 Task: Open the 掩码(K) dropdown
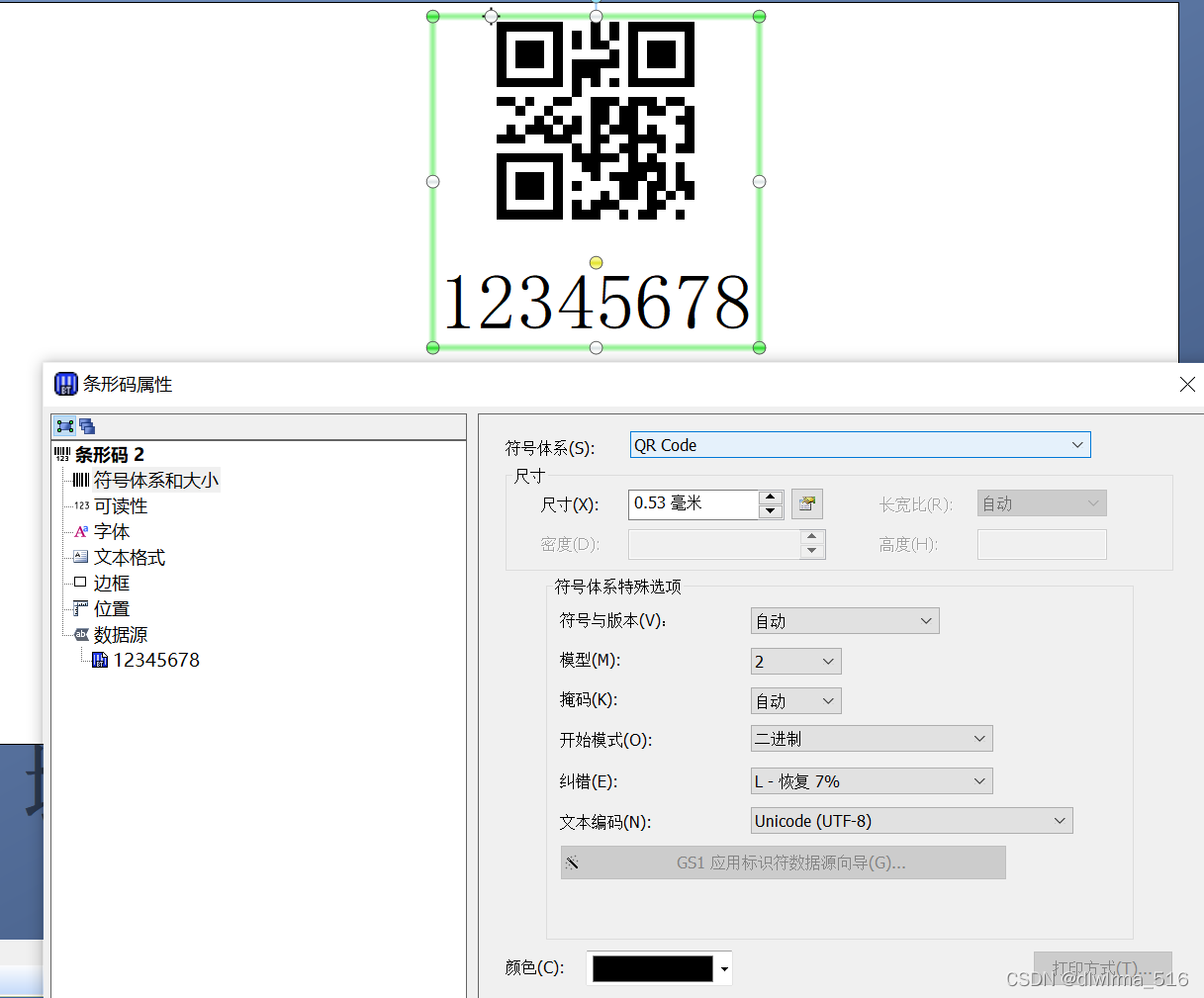click(796, 701)
